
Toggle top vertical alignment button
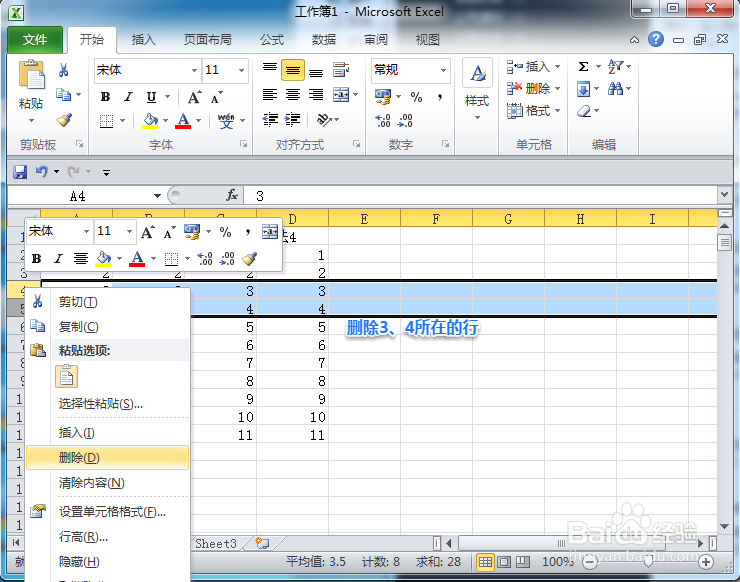click(x=270, y=68)
